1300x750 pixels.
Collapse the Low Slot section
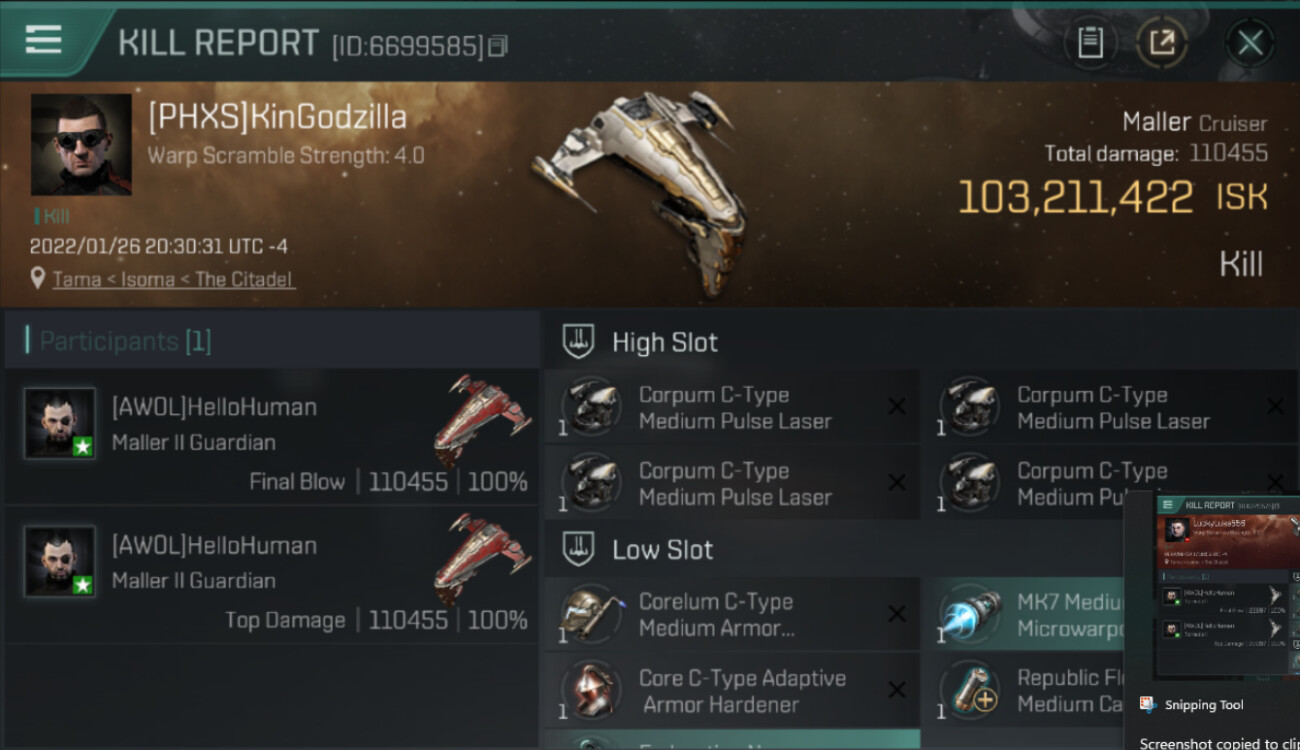(x=663, y=550)
